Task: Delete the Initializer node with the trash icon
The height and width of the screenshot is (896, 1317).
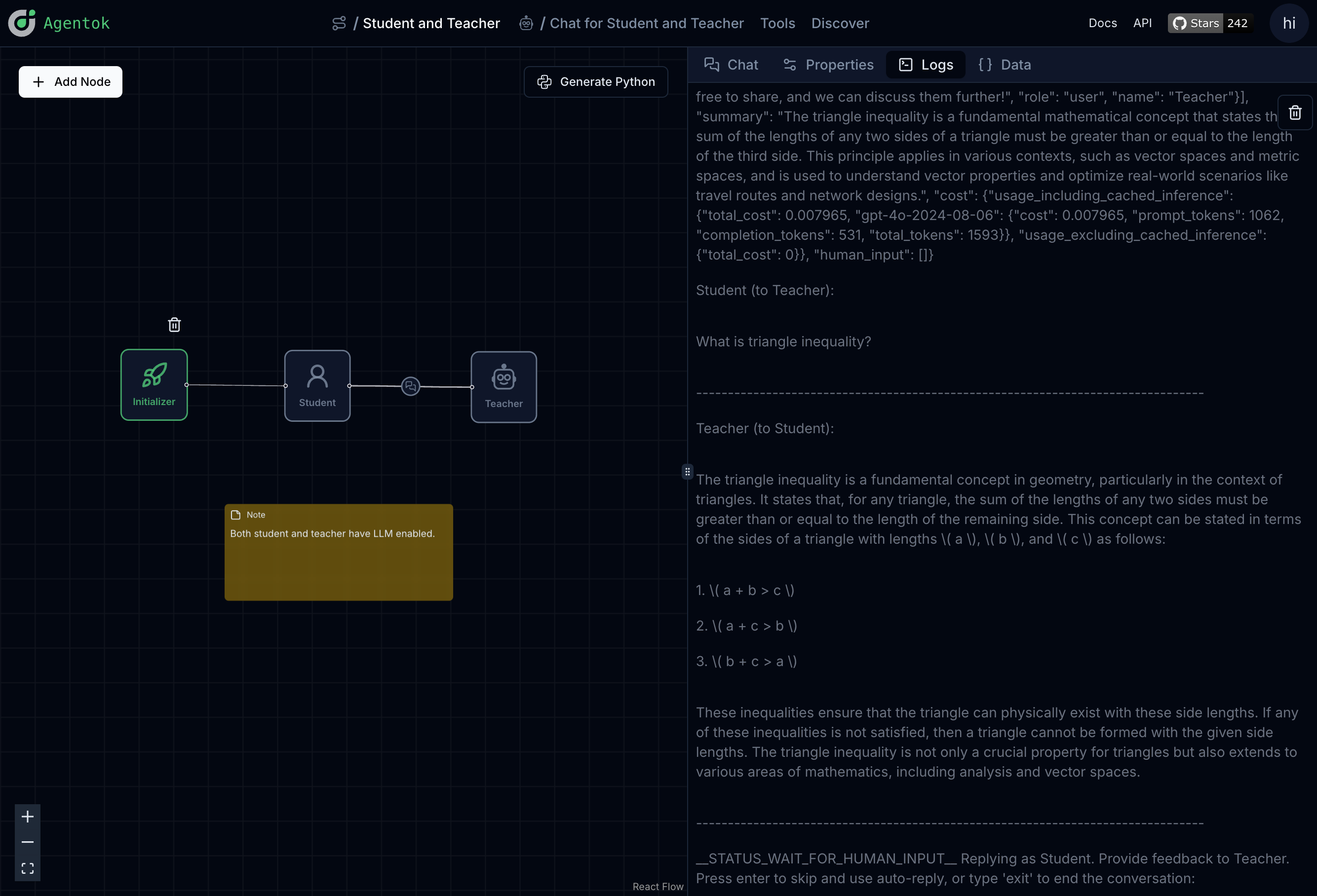Action: (x=174, y=325)
